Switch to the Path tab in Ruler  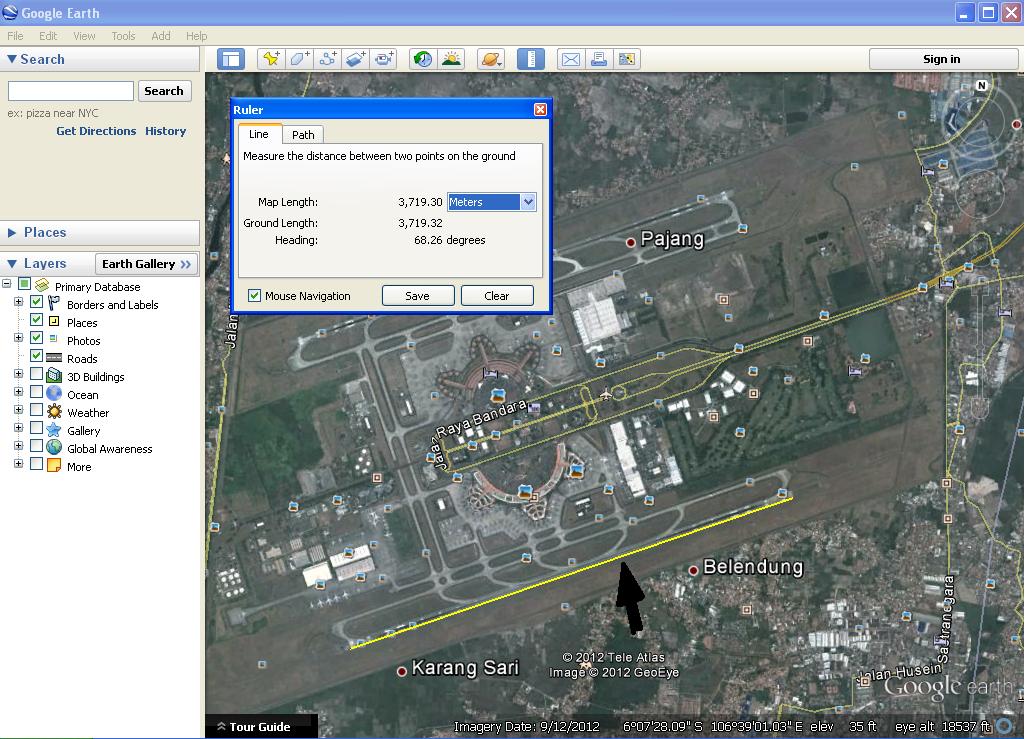[x=303, y=135]
